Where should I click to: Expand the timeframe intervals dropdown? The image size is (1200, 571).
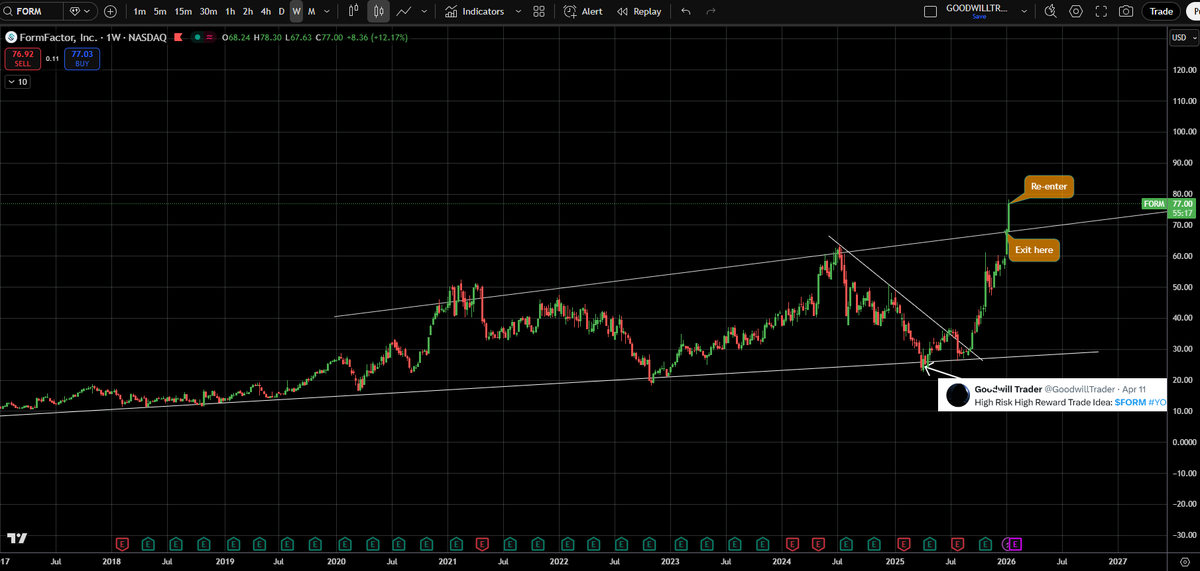[x=327, y=12]
